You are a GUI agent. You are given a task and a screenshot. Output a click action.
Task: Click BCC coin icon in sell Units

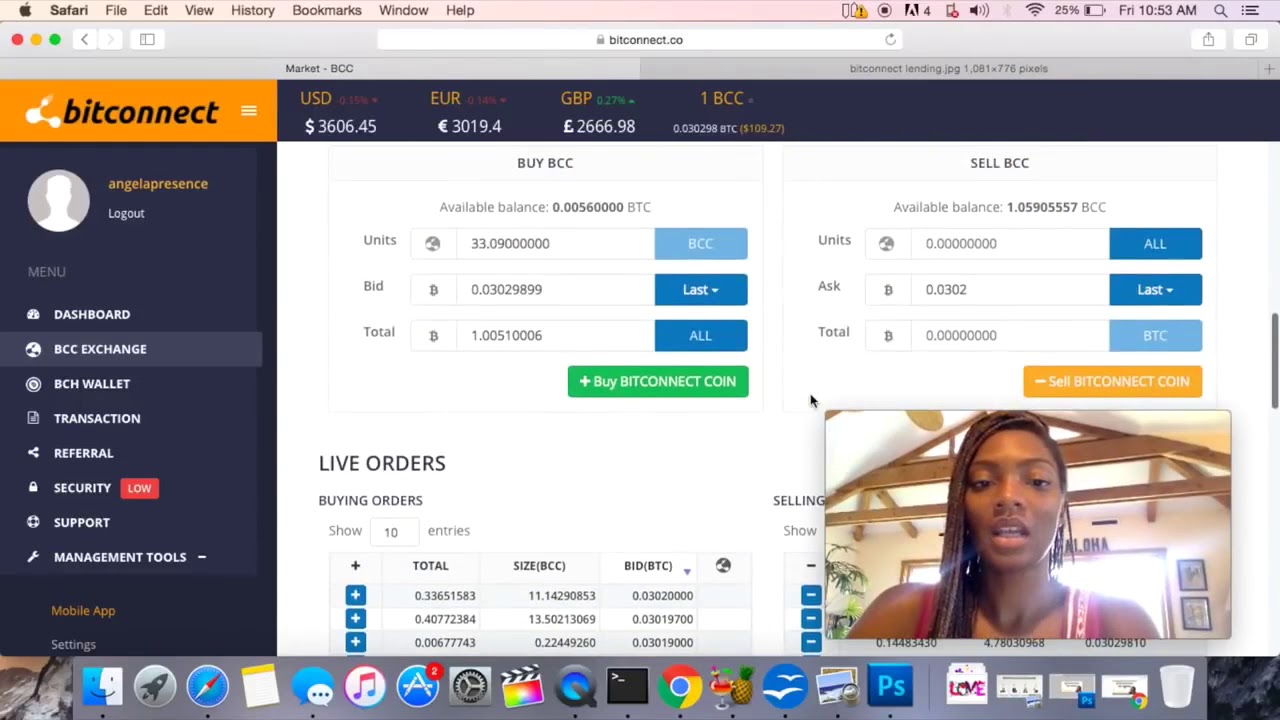coord(887,243)
